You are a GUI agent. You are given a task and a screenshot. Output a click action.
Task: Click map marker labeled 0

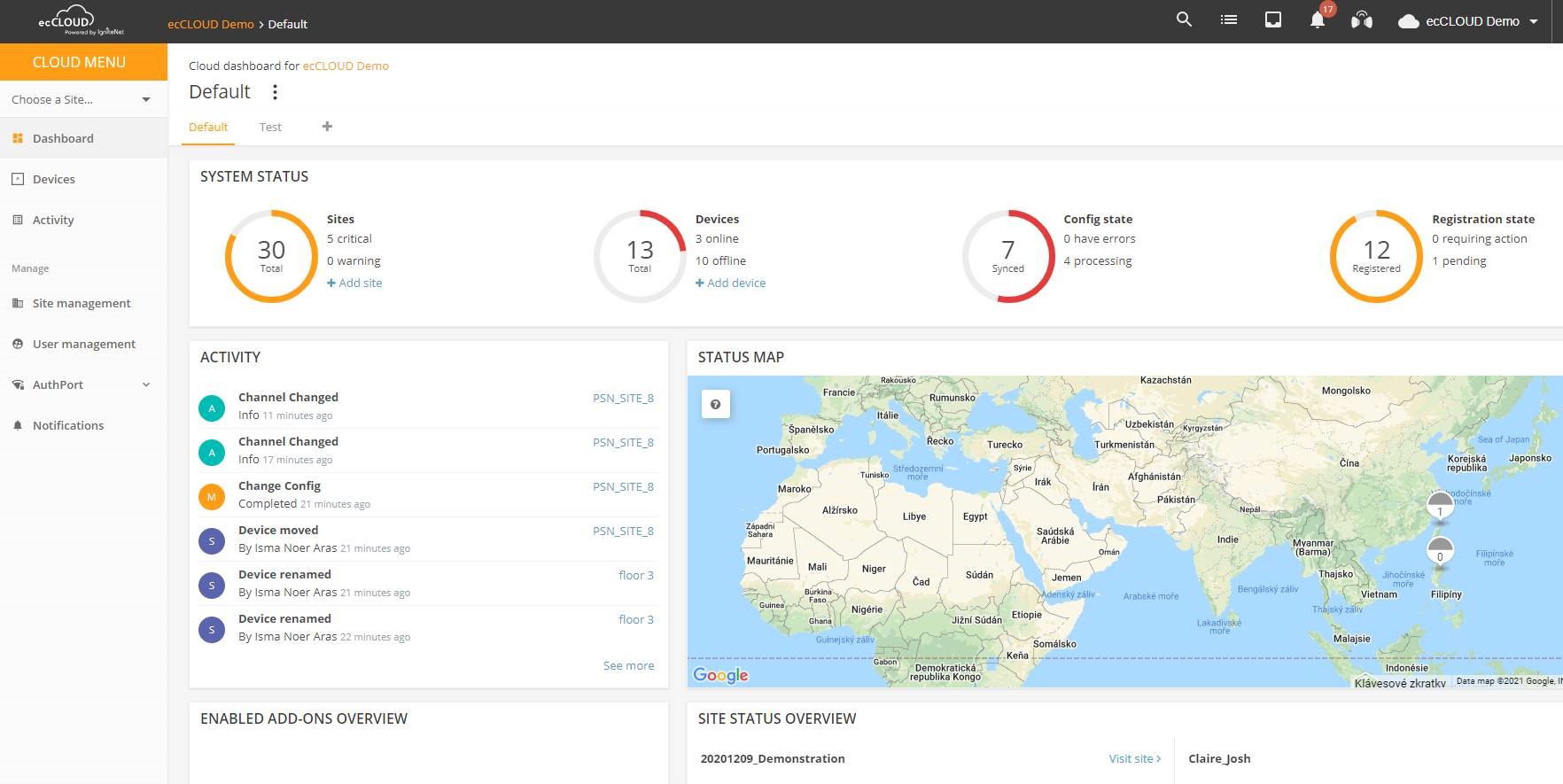[1440, 552]
